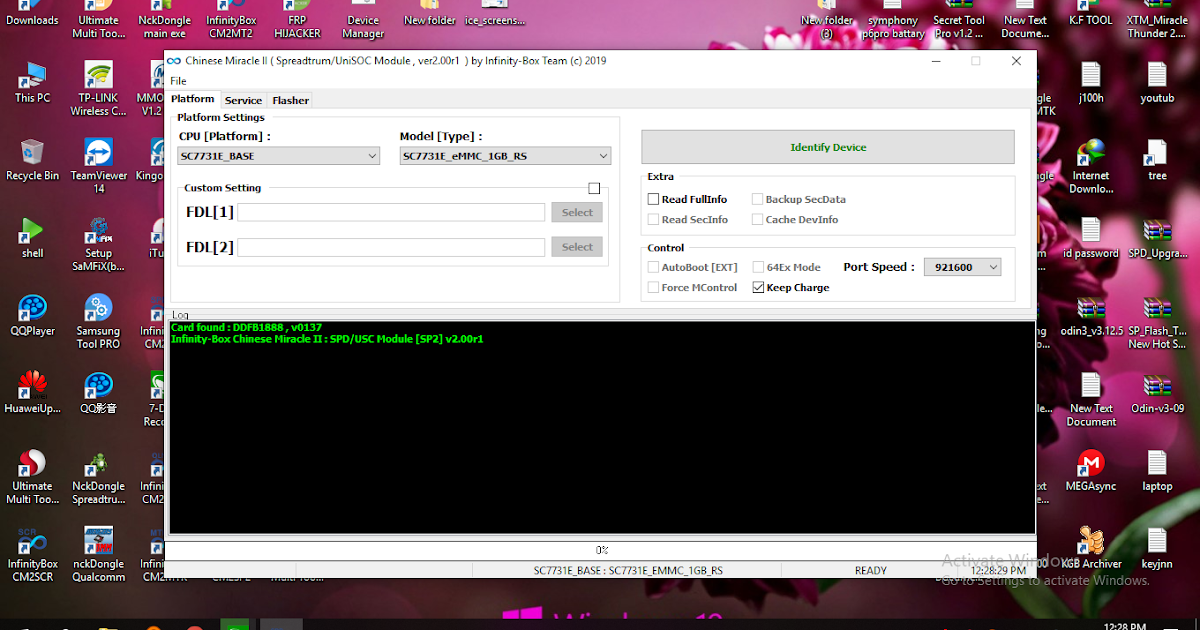Select the QQPlayer desktop icon

tap(32, 316)
